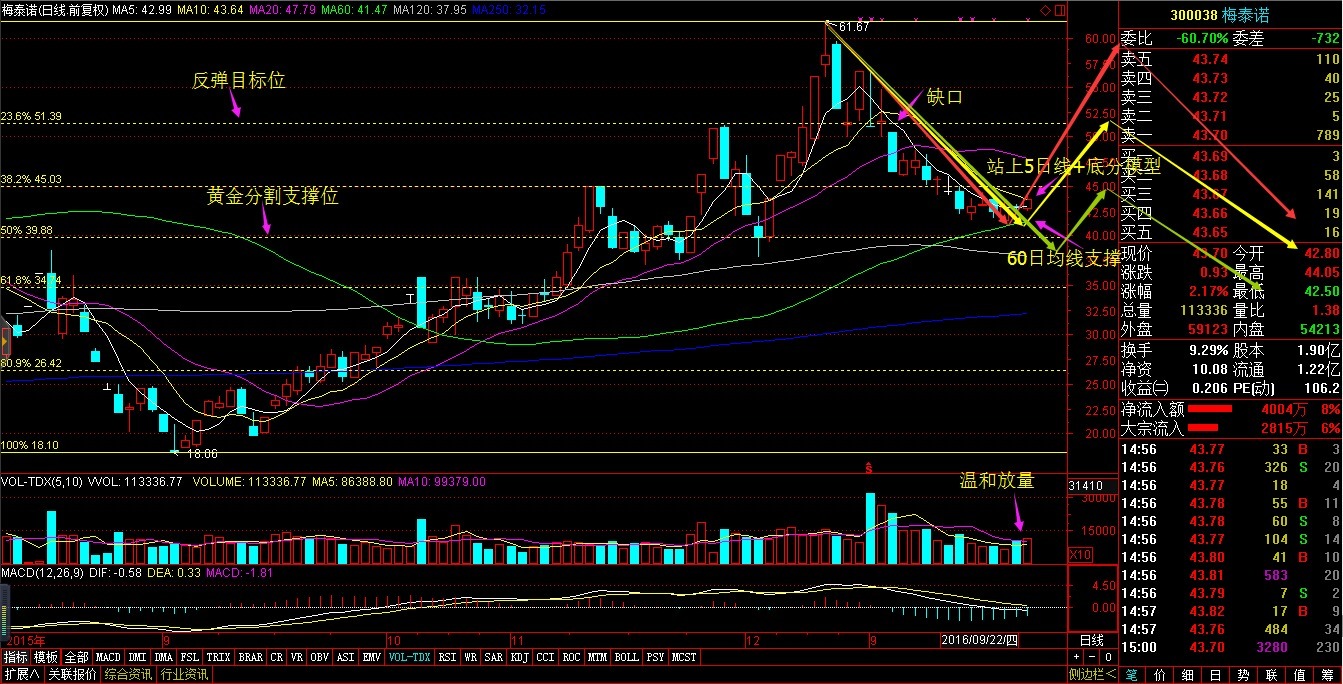Click the split-panel icon above the chart
The image size is (1343, 684).
tap(1059, 10)
